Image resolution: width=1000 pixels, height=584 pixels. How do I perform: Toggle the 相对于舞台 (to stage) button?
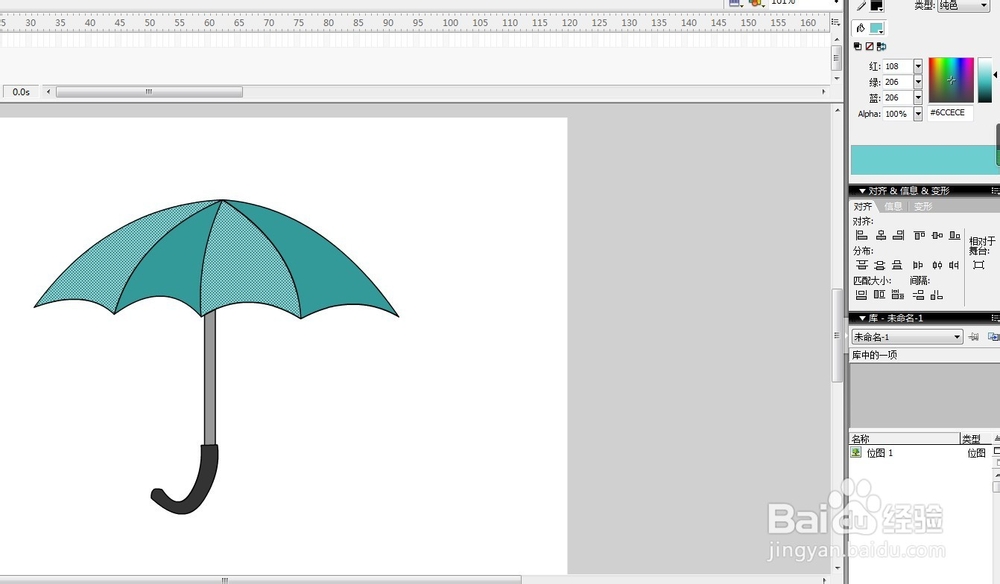(x=978, y=265)
